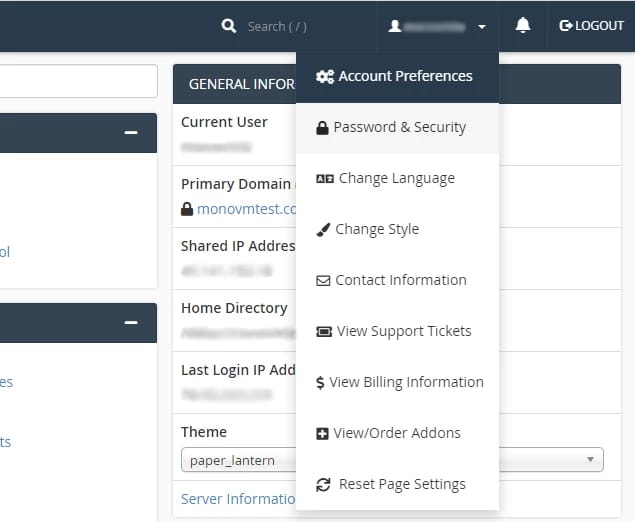Click the refresh icon for Reset Page Settings
Viewport: 635px width, 522px height.
(x=323, y=485)
